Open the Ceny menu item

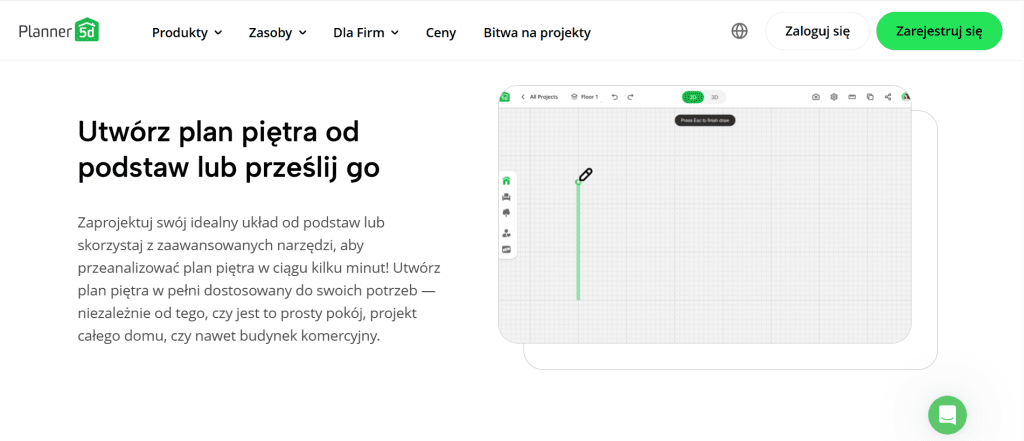(440, 32)
